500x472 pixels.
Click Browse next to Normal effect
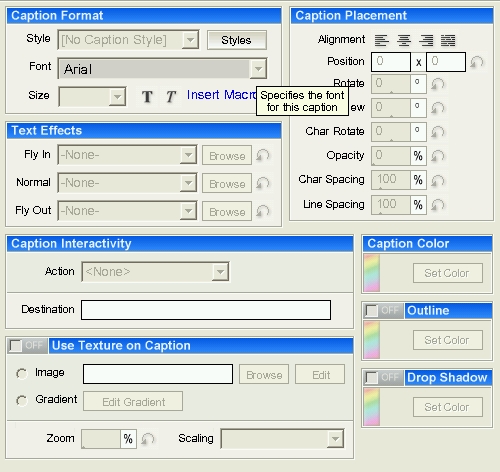click(227, 183)
